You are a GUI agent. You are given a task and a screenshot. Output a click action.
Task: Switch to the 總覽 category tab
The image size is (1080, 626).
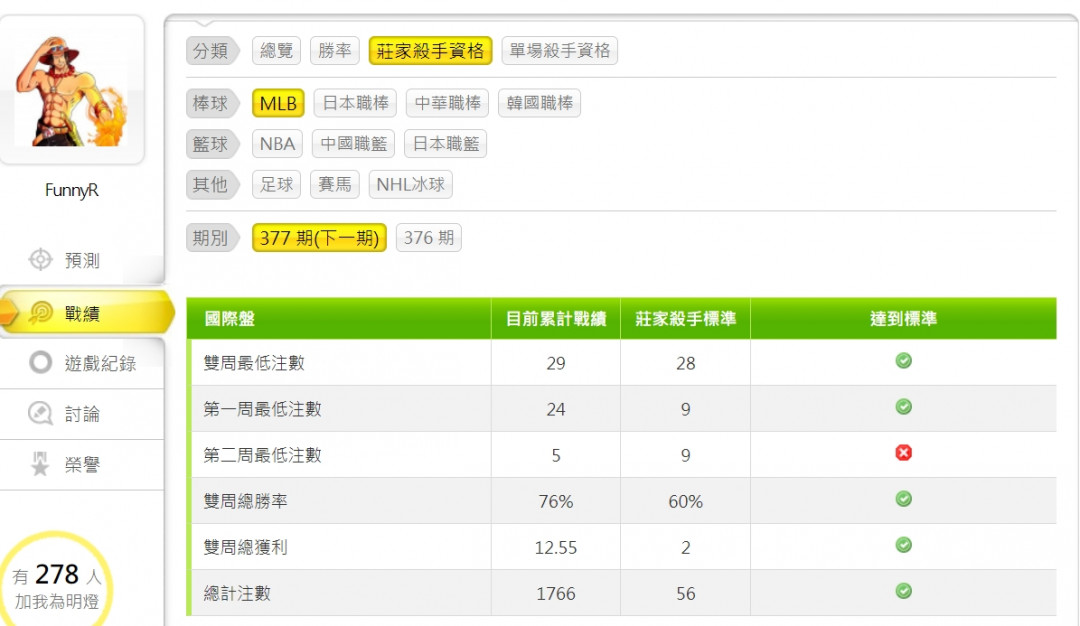(276, 51)
